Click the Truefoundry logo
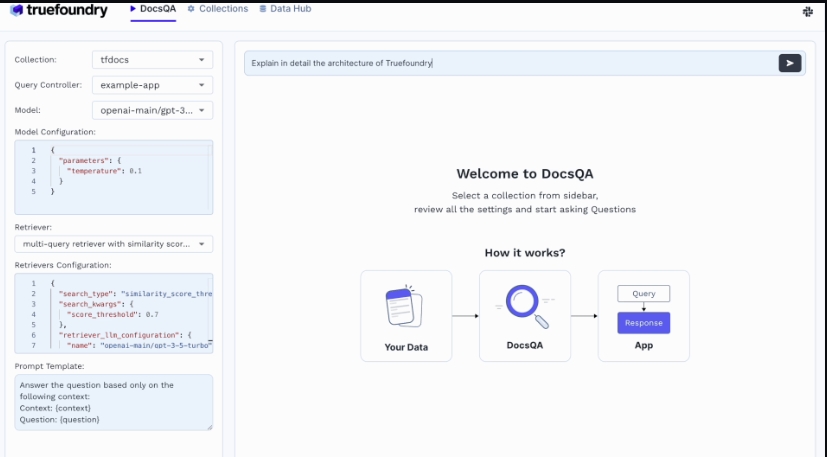This screenshot has width=827, height=457. pyautogui.click(x=58, y=10)
